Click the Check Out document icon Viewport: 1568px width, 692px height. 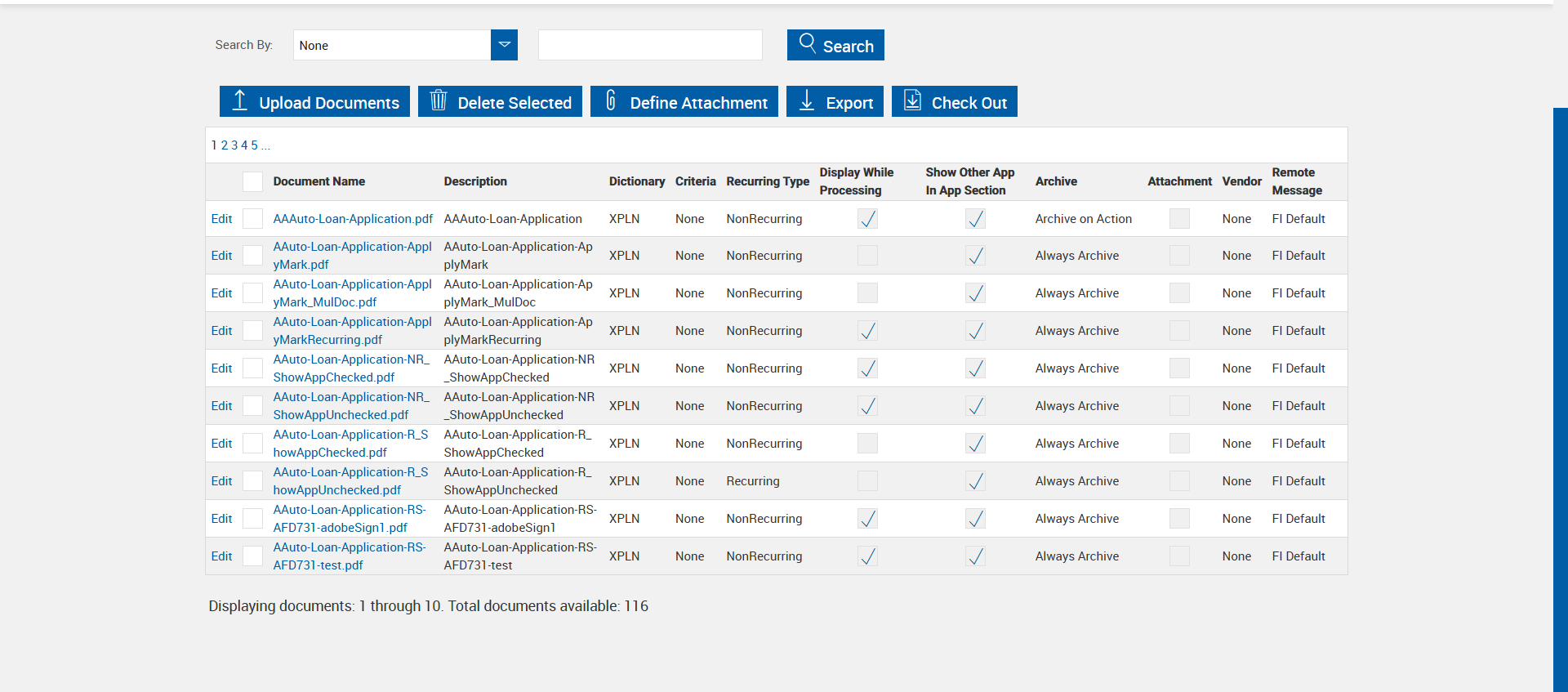coord(912,100)
